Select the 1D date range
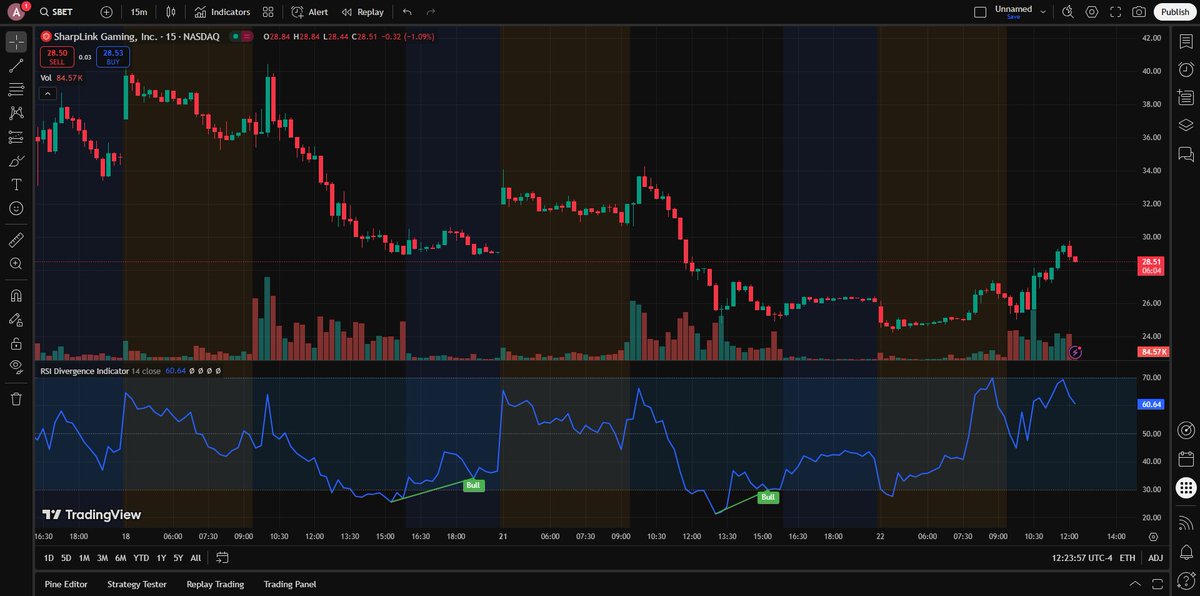The width and height of the screenshot is (1200, 596). pos(49,558)
